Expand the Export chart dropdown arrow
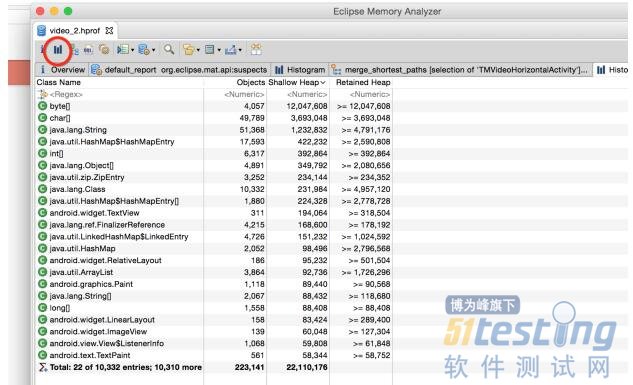 tap(240, 50)
